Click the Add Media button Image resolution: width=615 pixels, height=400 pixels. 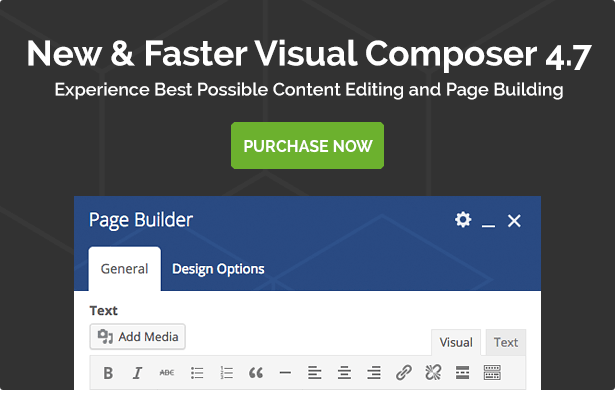pyautogui.click(x=137, y=336)
